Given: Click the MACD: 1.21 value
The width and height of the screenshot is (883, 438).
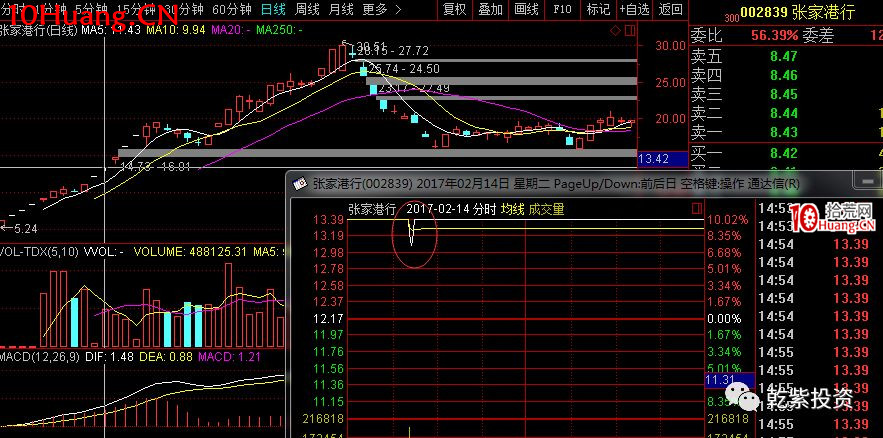Looking at the screenshot, I should click(x=230, y=357).
